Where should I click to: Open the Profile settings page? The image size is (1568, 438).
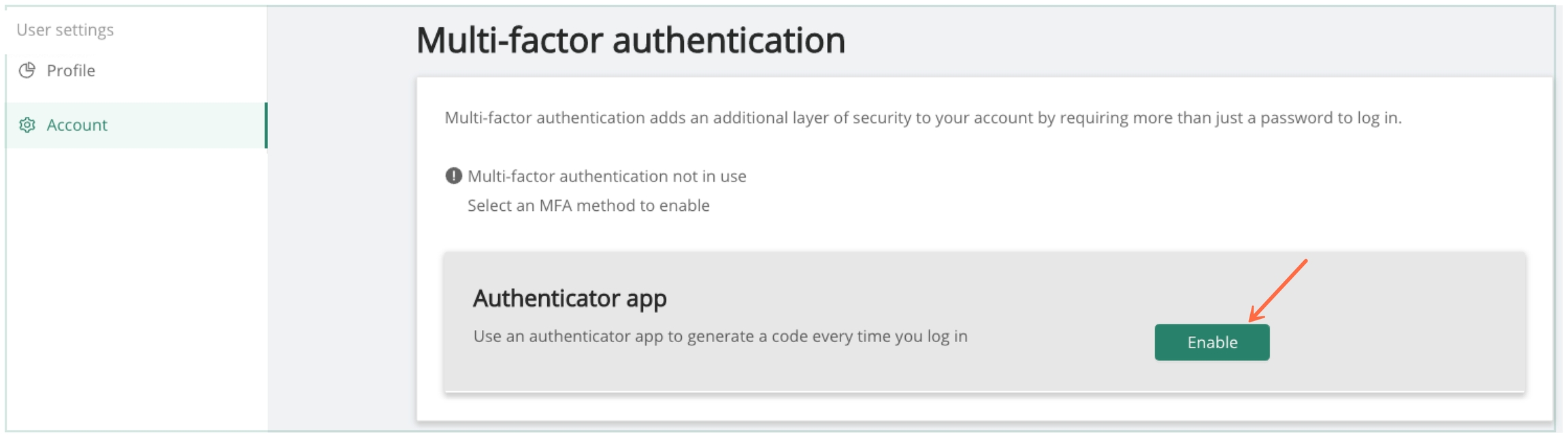(70, 71)
